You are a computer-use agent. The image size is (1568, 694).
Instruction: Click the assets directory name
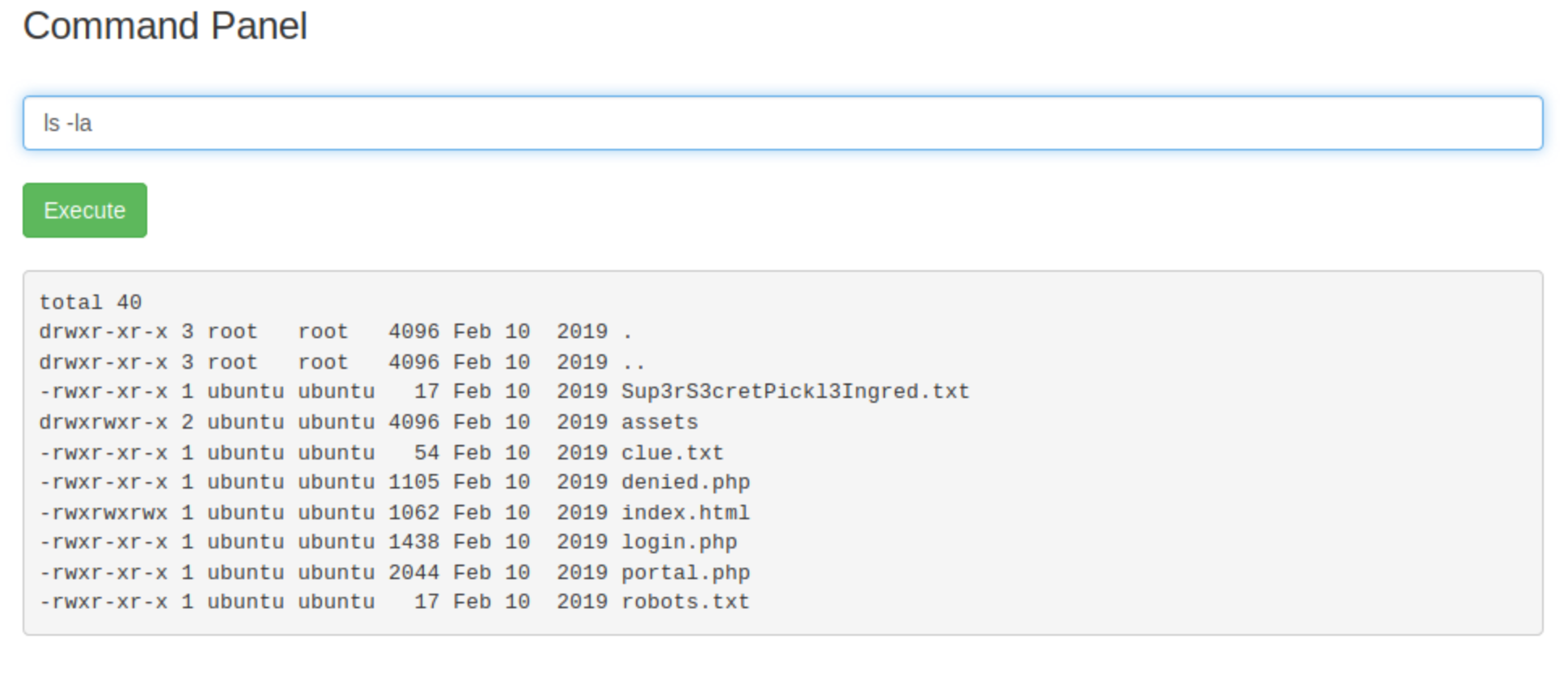[659, 422]
